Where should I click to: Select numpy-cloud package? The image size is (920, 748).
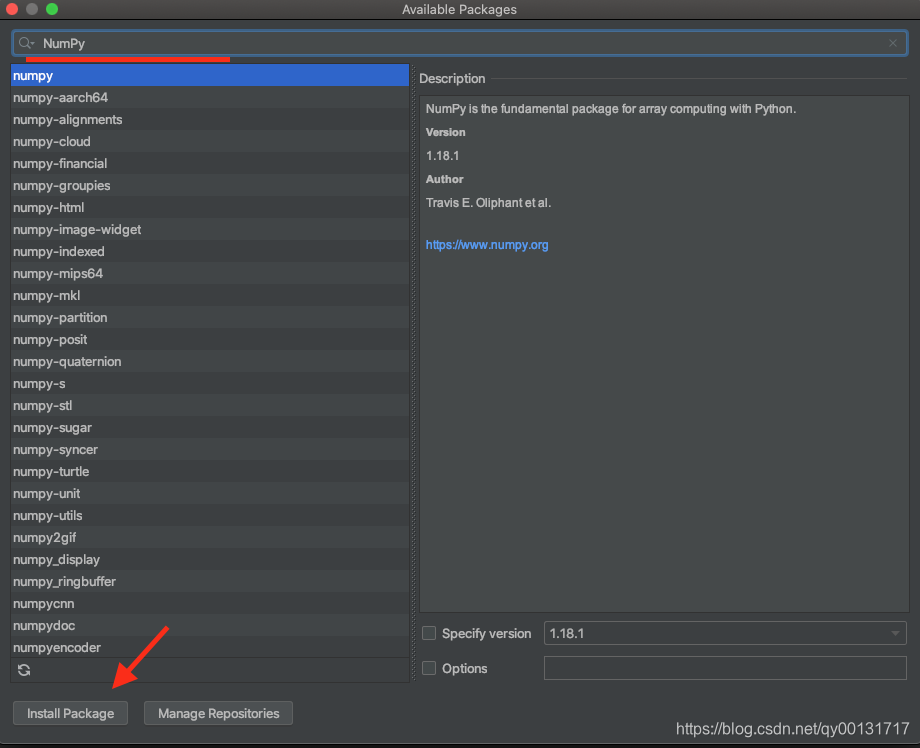[209, 141]
